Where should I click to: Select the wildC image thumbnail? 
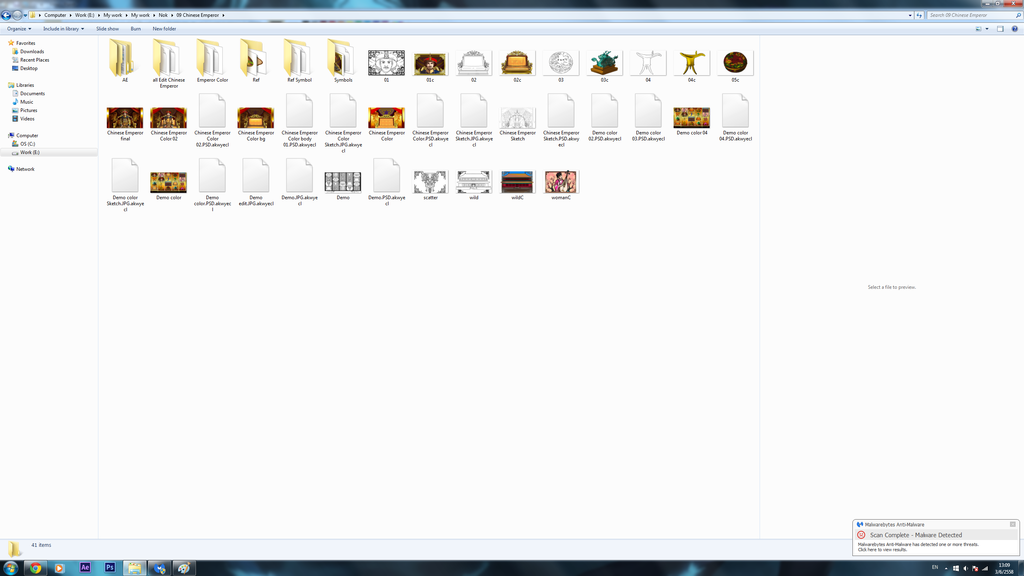517,184
